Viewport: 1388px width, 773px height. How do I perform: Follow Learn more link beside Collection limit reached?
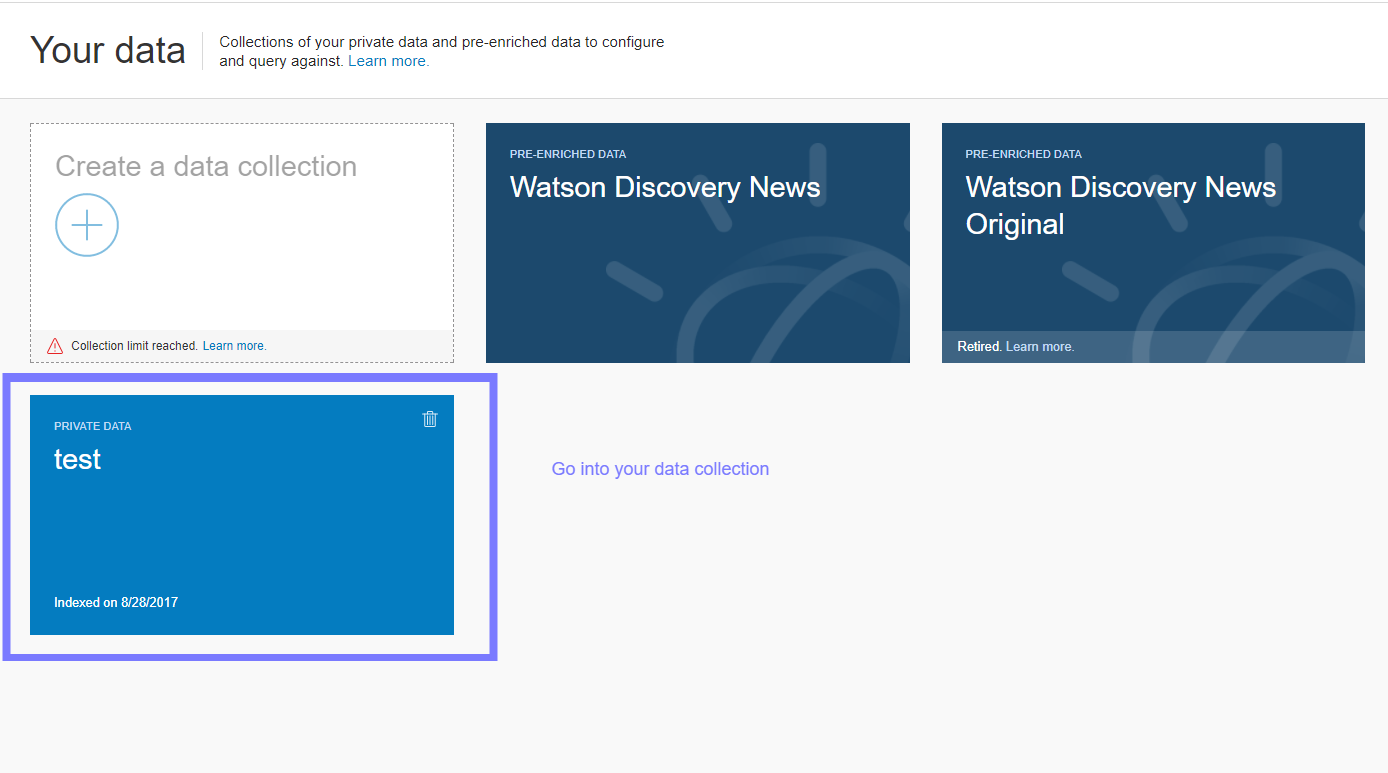(234, 346)
